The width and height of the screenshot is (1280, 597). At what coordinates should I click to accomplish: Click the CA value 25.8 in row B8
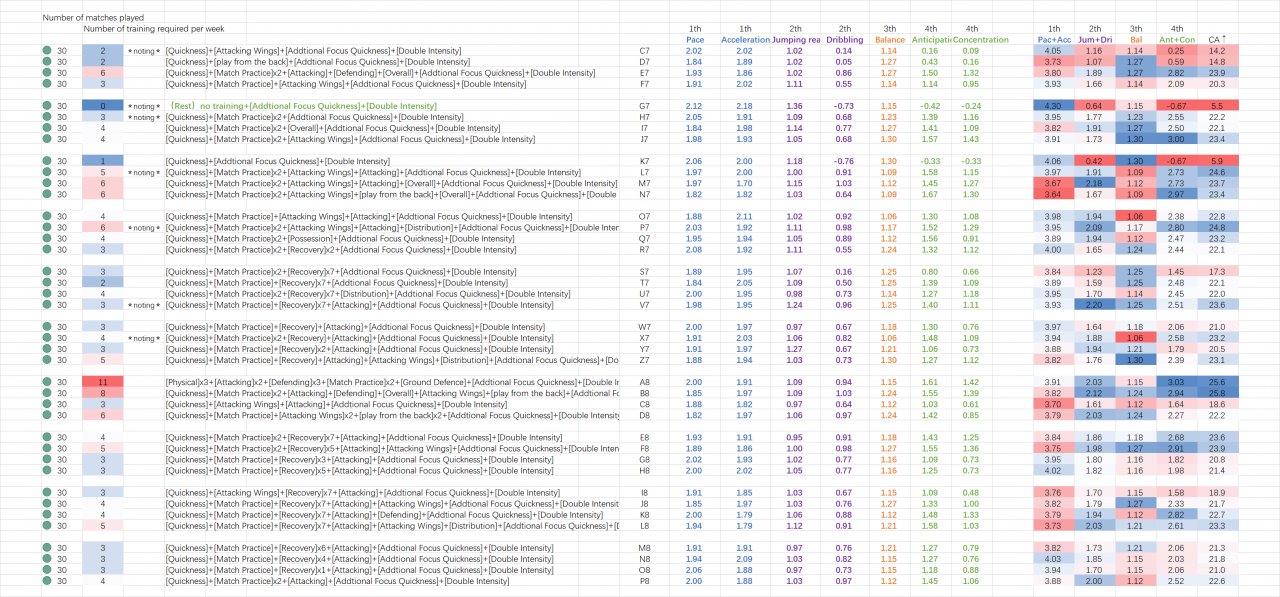pyautogui.click(x=1217, y=393)
